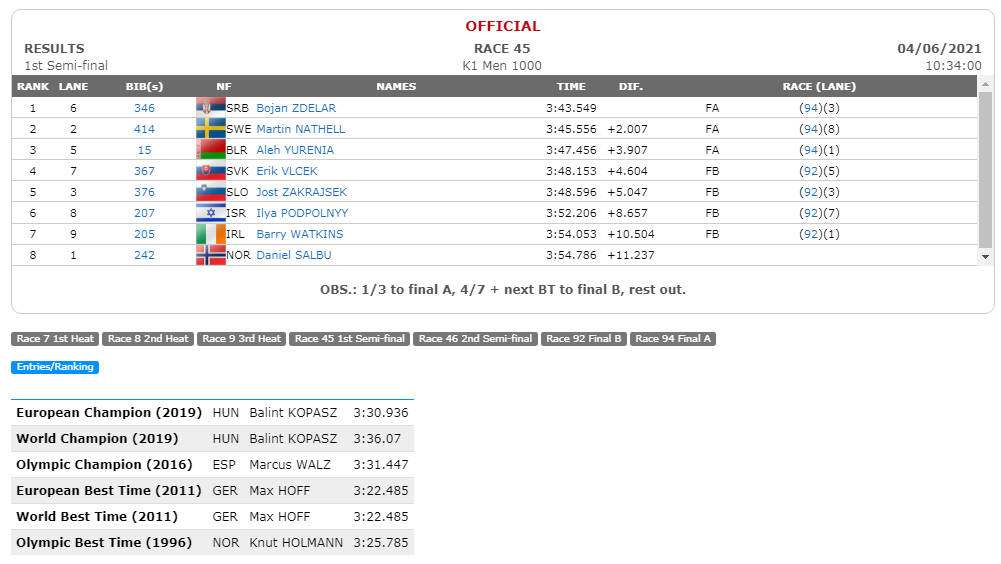This screenshot has height=564, width=1001.
Task: Click the Israel flag icon
Action: [x=211, y=213]
